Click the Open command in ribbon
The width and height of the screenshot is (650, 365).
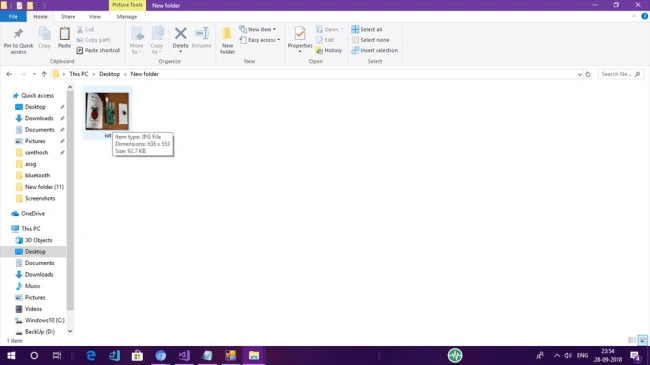[330, 29]
